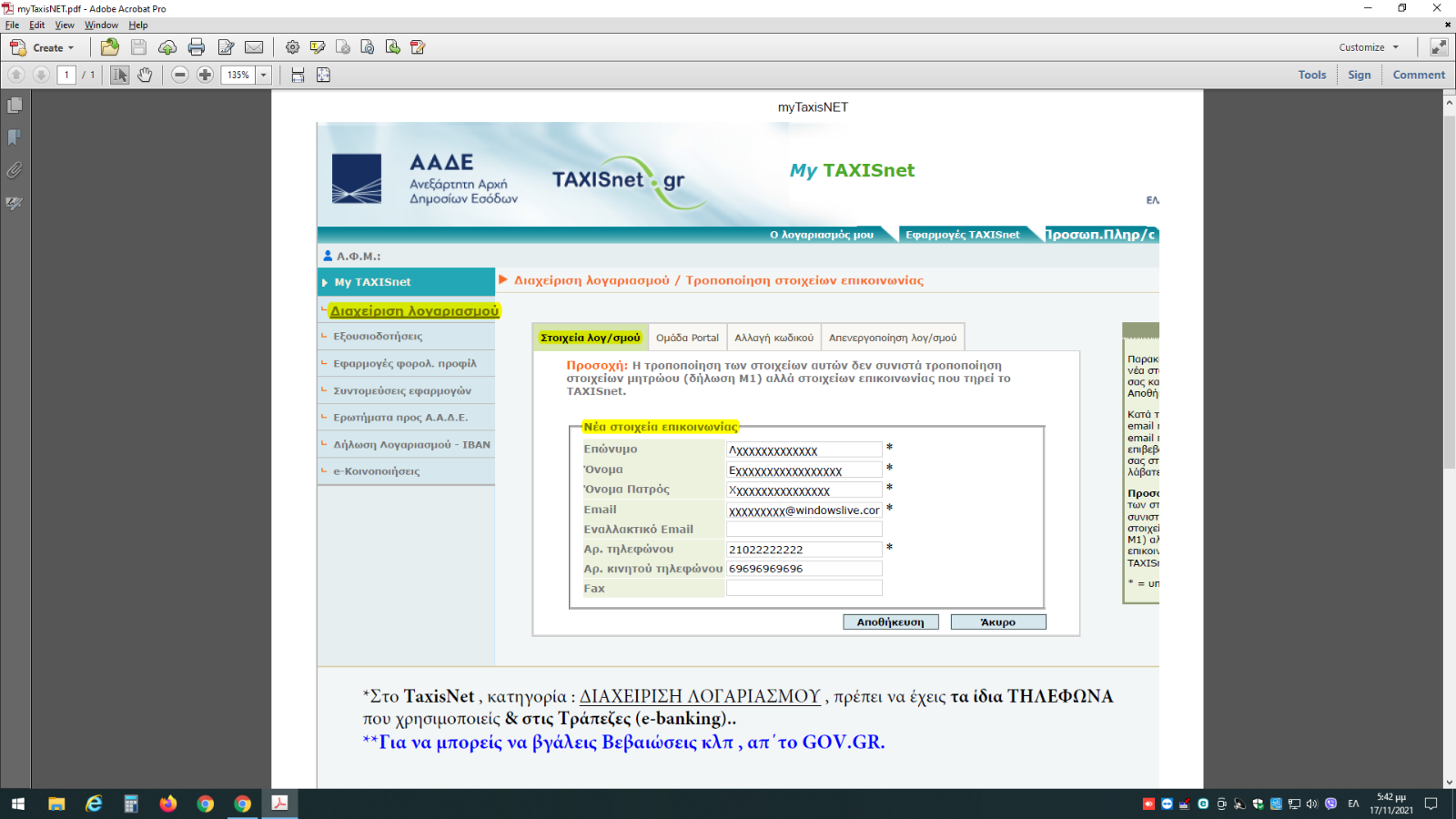Send file via envelope email icon
This screenshot has width=1456, height=819.
(254, 47)
